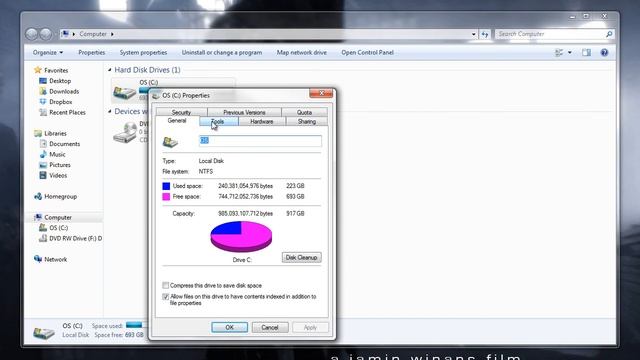Screen dimensions: 640x360
Task: Click Open Control Panel
Action: (367, 53)
